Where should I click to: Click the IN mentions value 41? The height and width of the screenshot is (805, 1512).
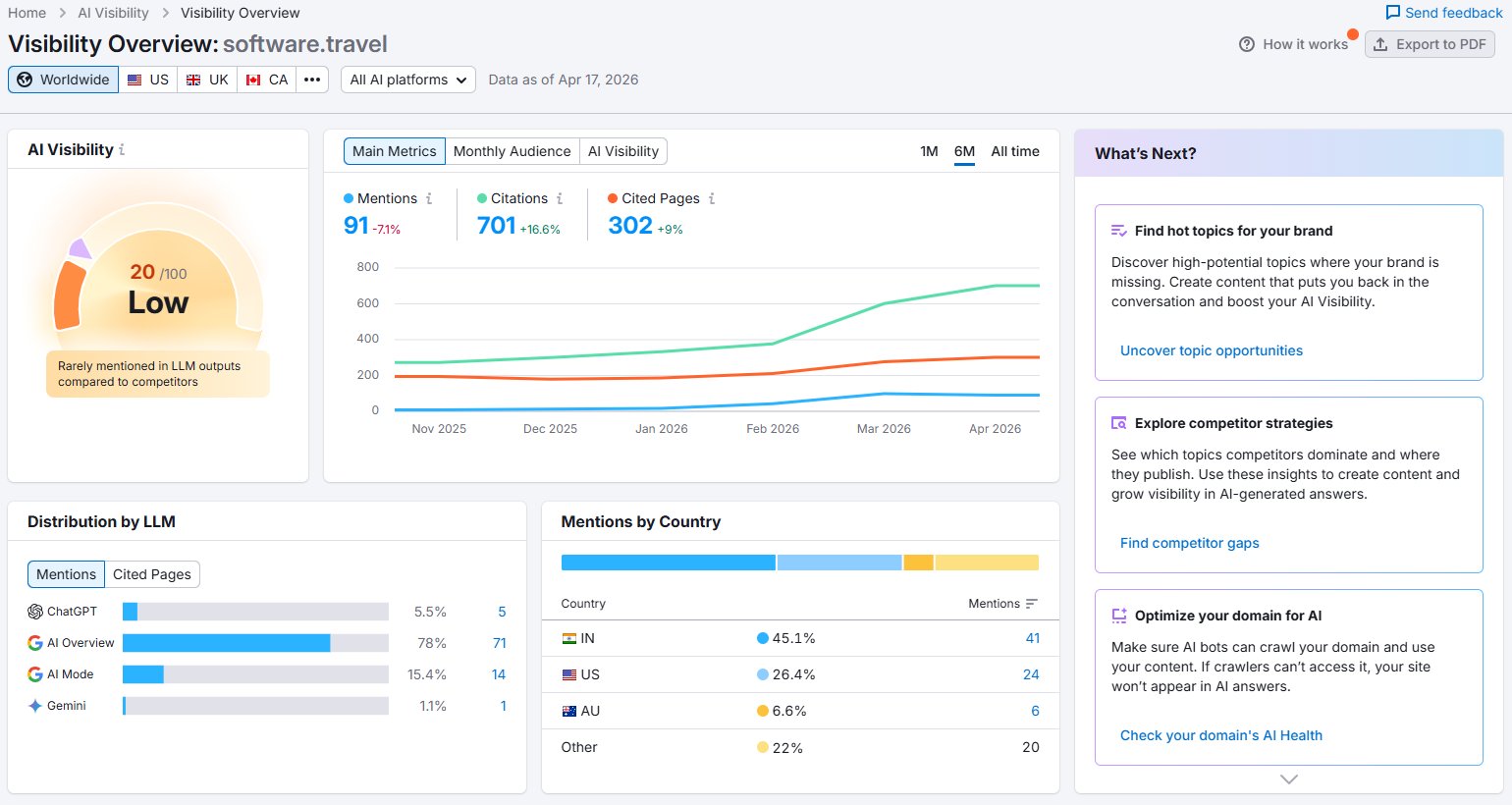[1033, 638]
